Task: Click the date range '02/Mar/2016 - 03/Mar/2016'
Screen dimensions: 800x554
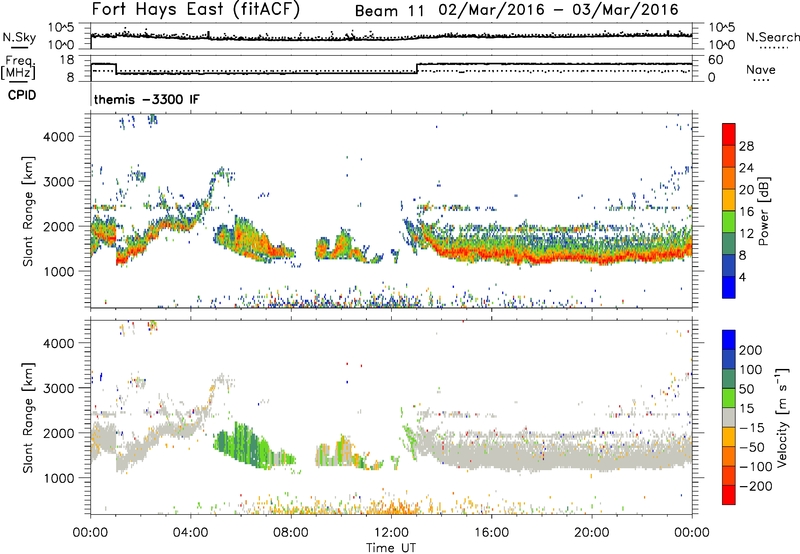Action: (559, 10)
